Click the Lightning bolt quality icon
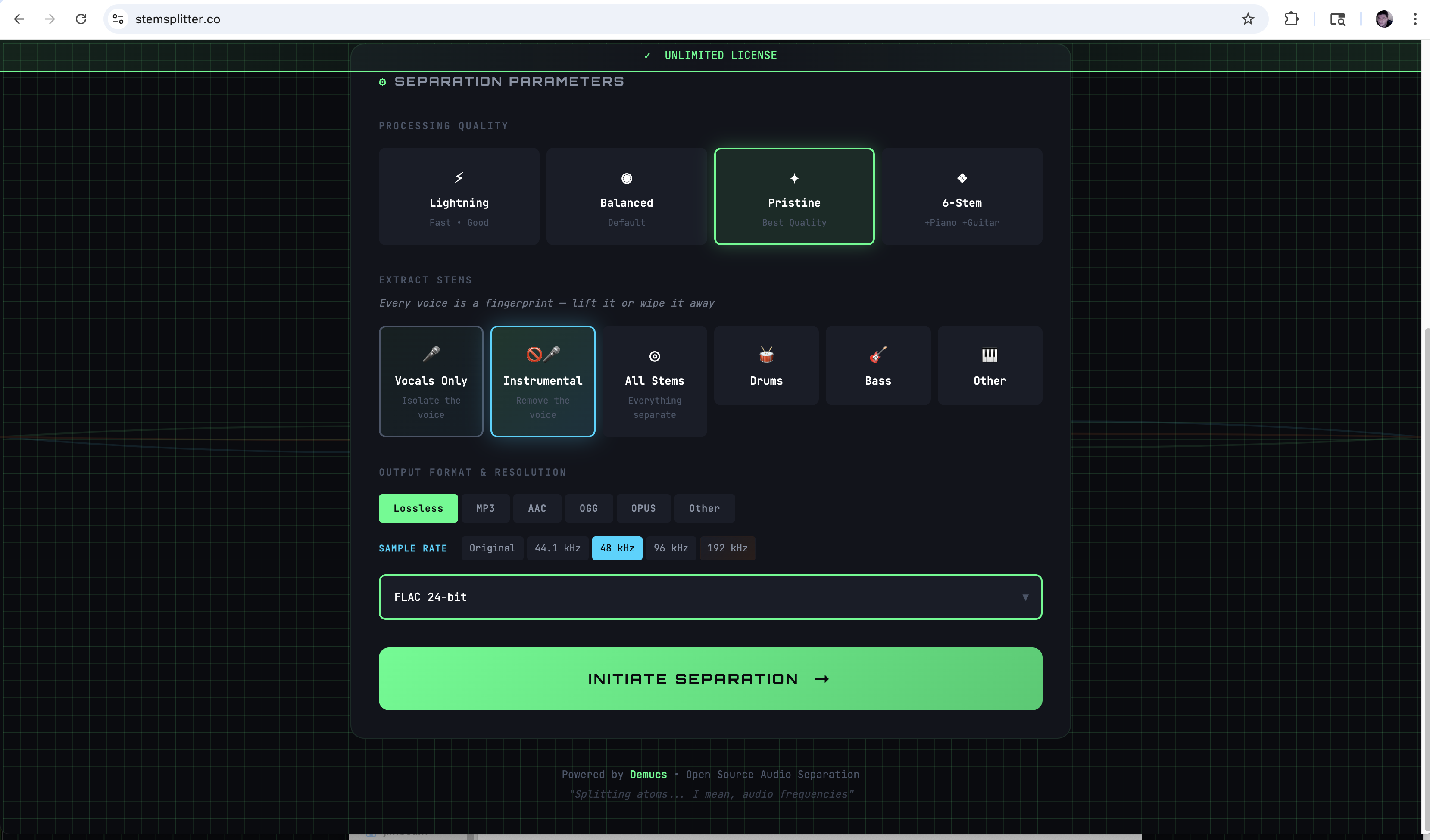The height and width of the screenshot is (840, 1430). (459, 177)
